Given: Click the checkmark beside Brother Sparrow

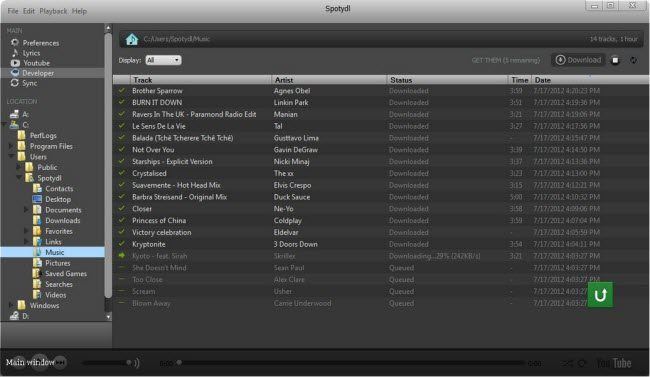Looking at the screenshot, I should [121, 90].
